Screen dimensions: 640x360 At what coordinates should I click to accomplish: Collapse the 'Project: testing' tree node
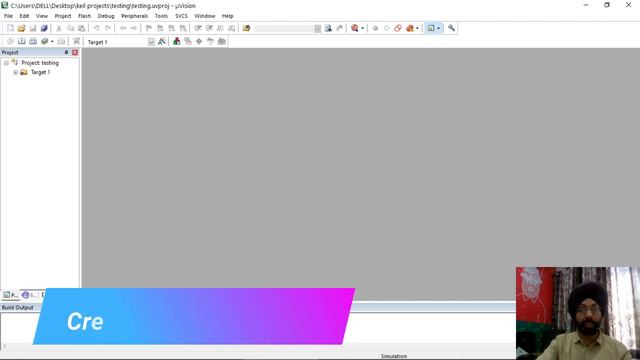coord(6,63)
